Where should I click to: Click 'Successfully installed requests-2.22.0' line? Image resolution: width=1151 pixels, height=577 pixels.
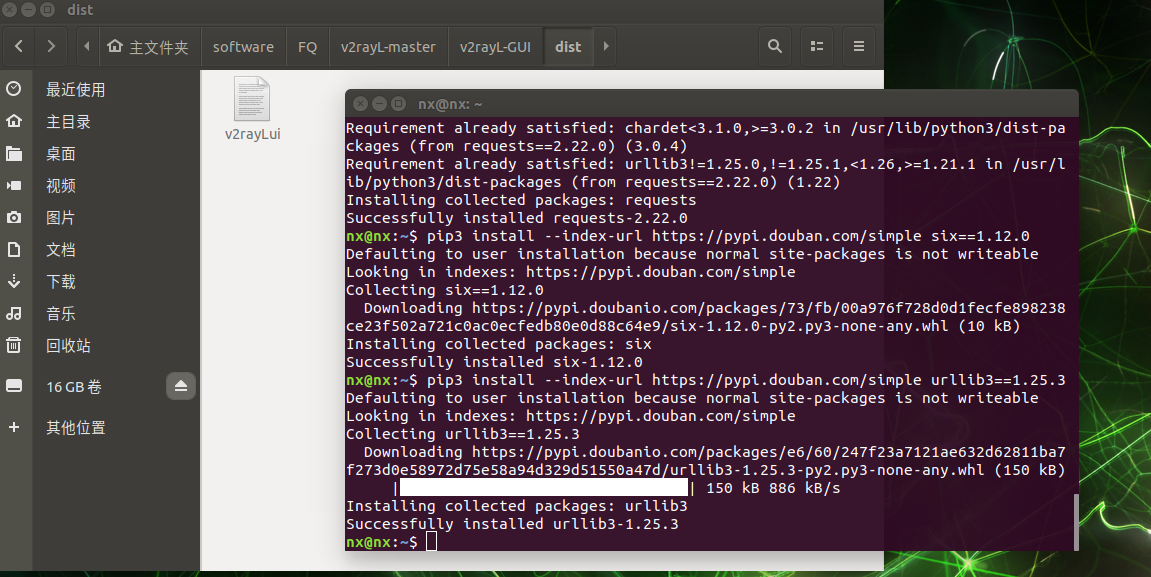pyautogui.click(x=517, y=218)
